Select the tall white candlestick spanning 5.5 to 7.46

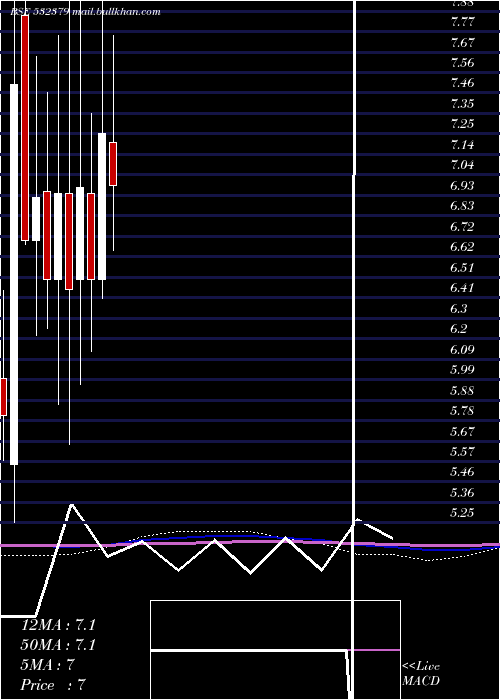(14, 274)
